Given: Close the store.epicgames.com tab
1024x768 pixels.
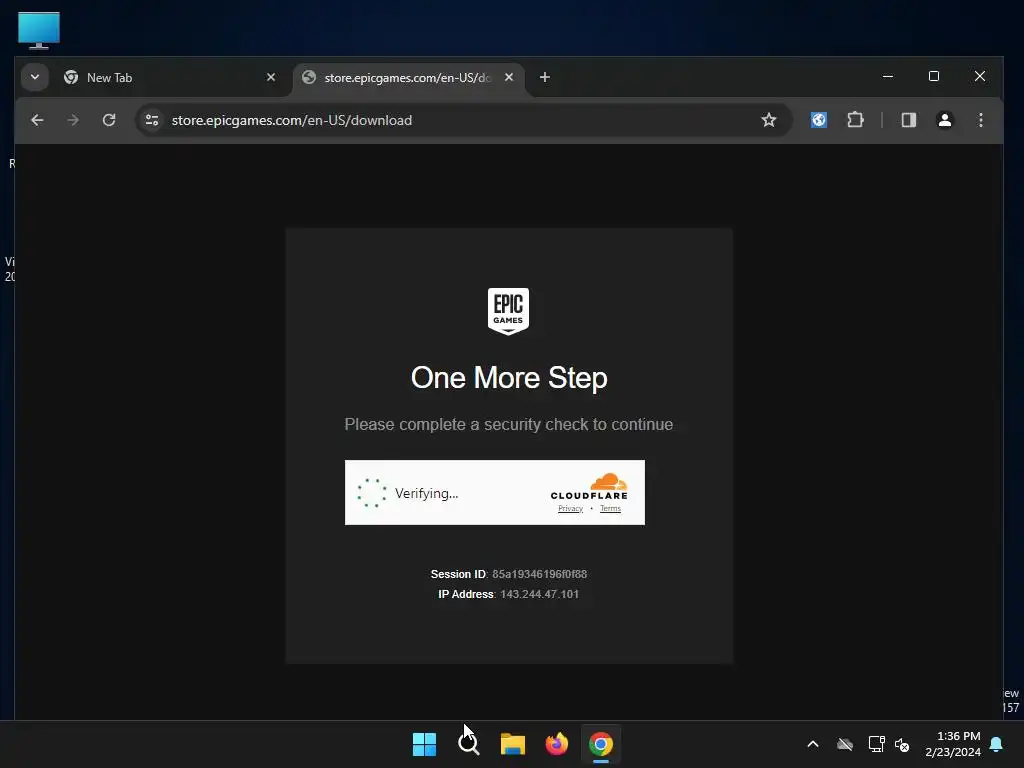Looking at the screenshot, I should point(509,78).
